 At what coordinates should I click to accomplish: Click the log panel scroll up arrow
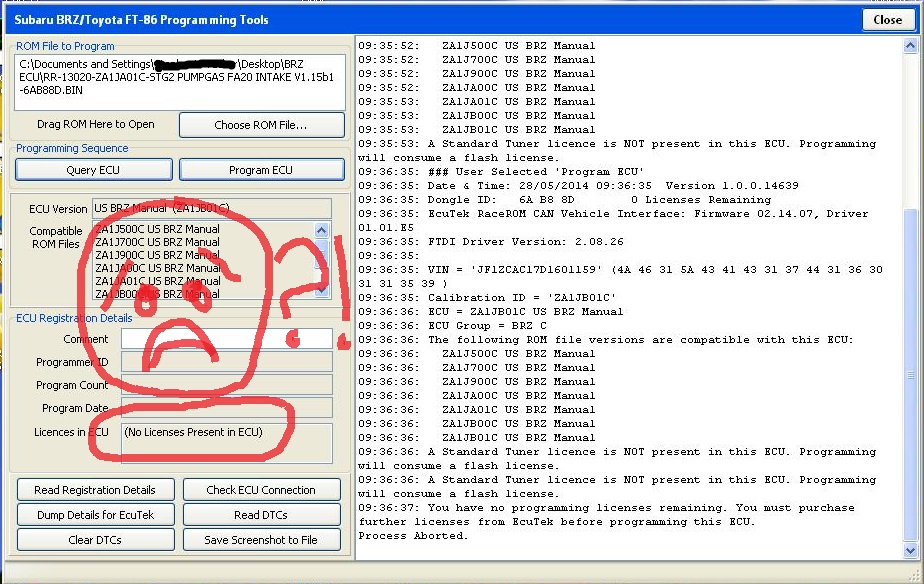point(911,46)
